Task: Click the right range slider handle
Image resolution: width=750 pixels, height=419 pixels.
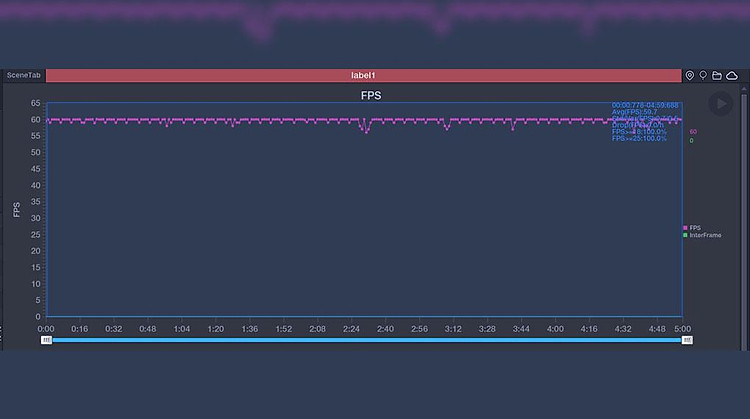Action: [x=687, y=340]
